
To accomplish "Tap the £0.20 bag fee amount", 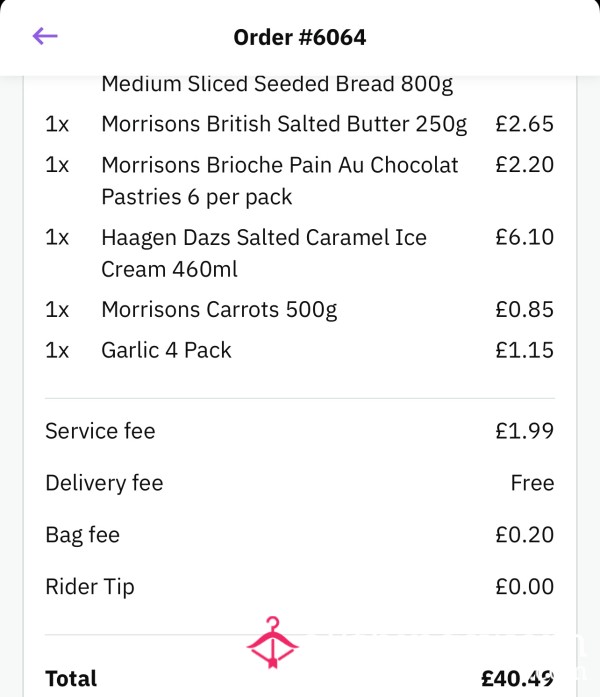I will tap(524, 535).
